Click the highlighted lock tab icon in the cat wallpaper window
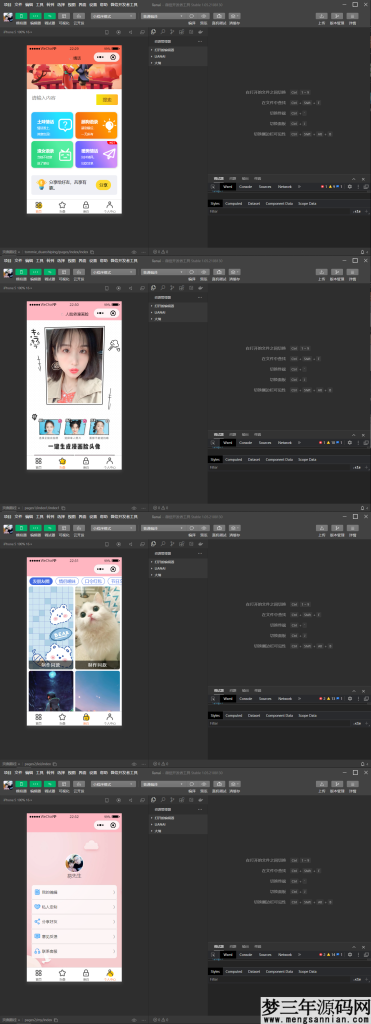This screenshot has height=1024, width=371. (x=86, y=717)
